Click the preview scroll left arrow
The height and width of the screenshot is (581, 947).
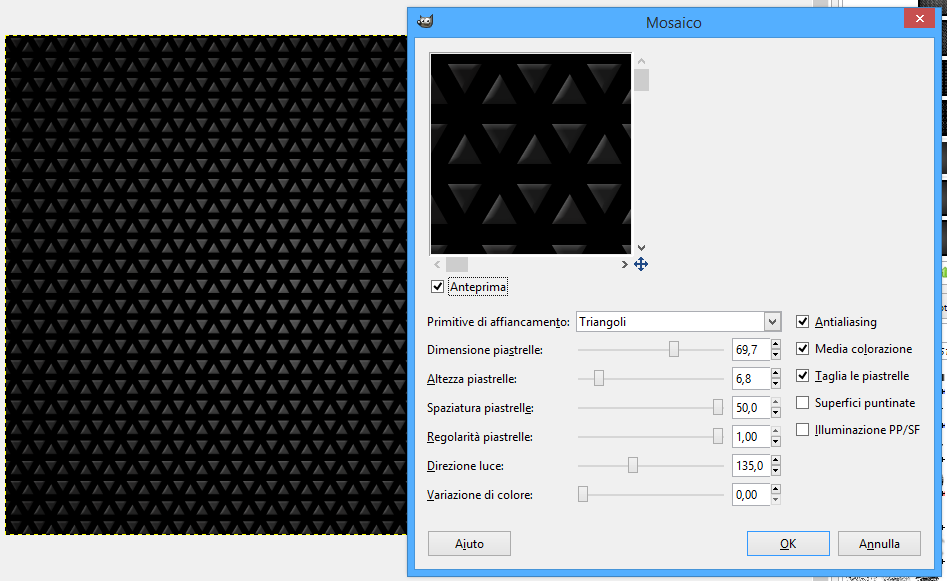(437, 265)
